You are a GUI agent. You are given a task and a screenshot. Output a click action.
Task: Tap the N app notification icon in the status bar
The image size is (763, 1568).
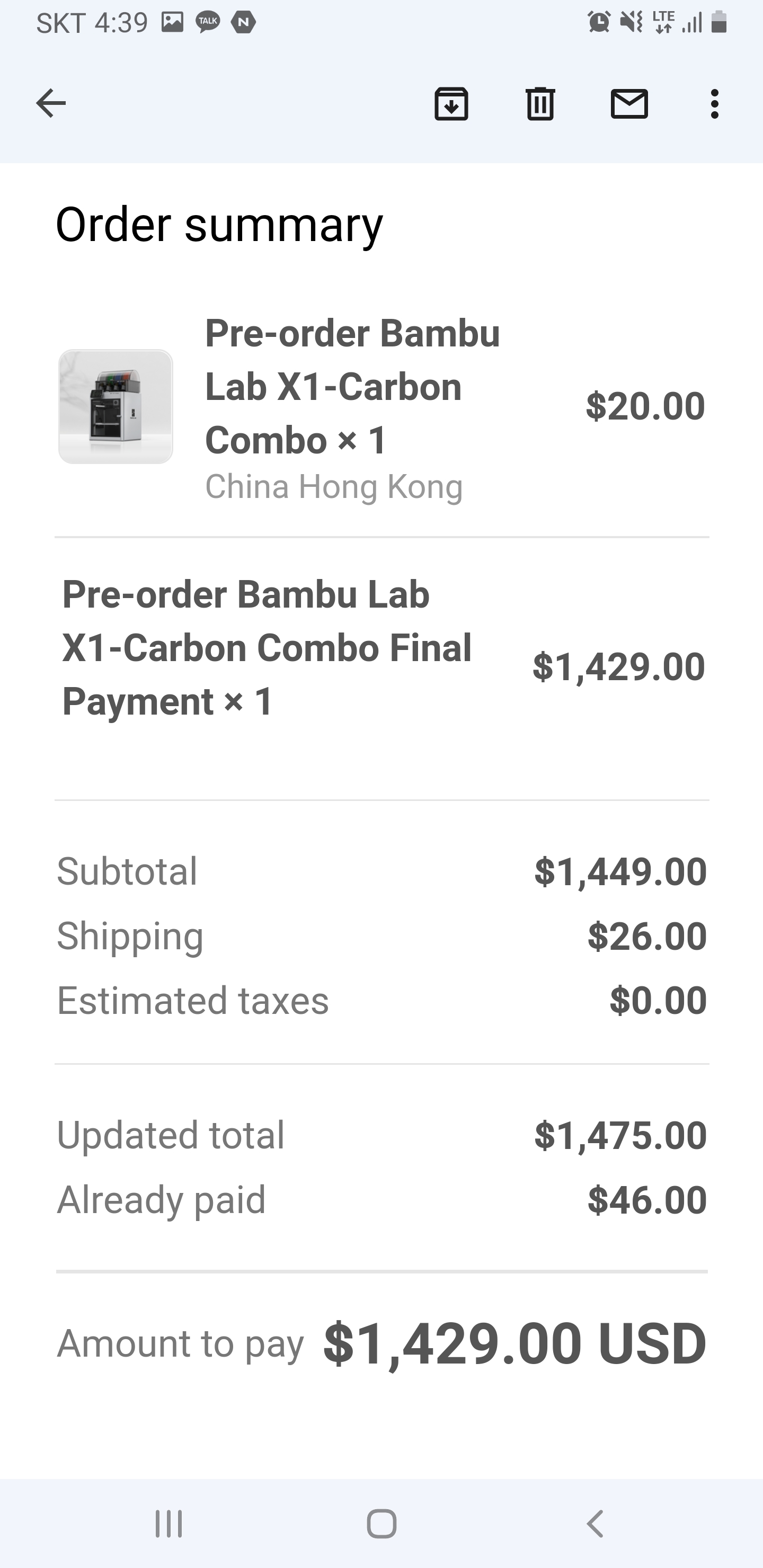click(x=244, y=23)
